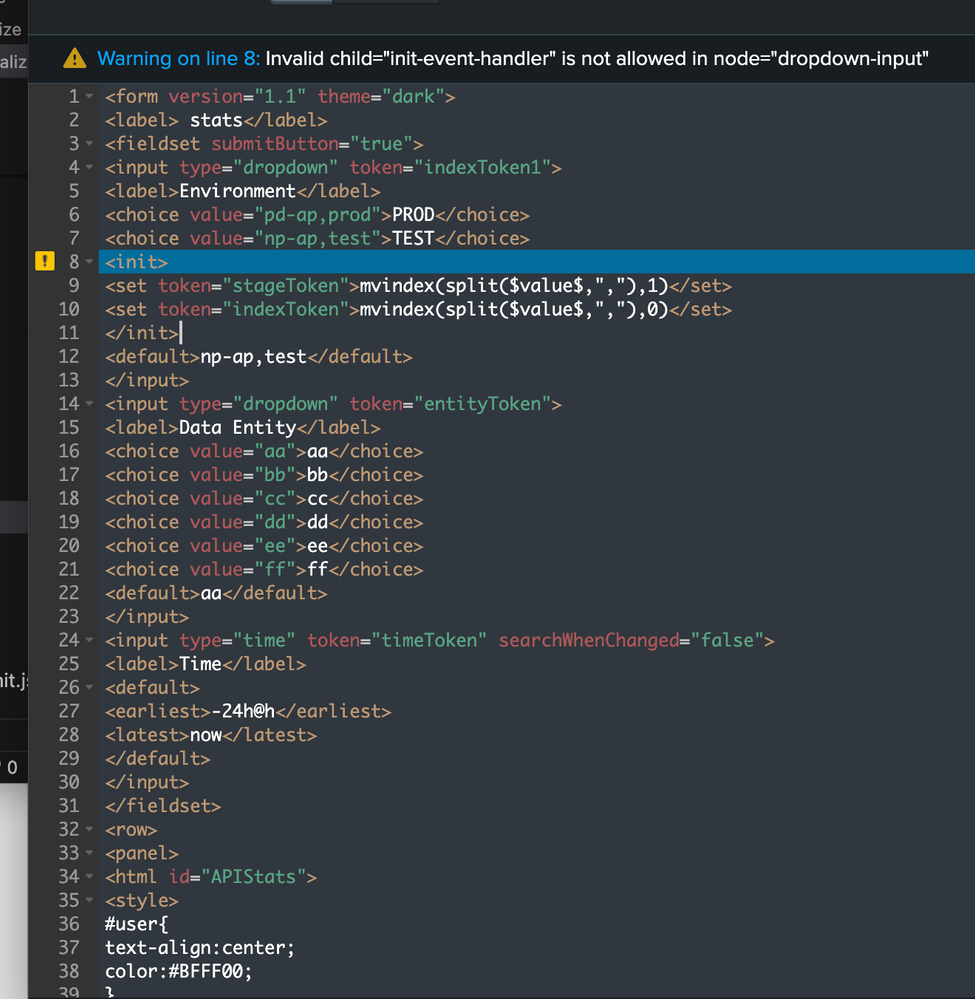The image size is (975, 999).
Task: Click 'indexToken1' attribute value on line 4
Action: coord(482,168)
